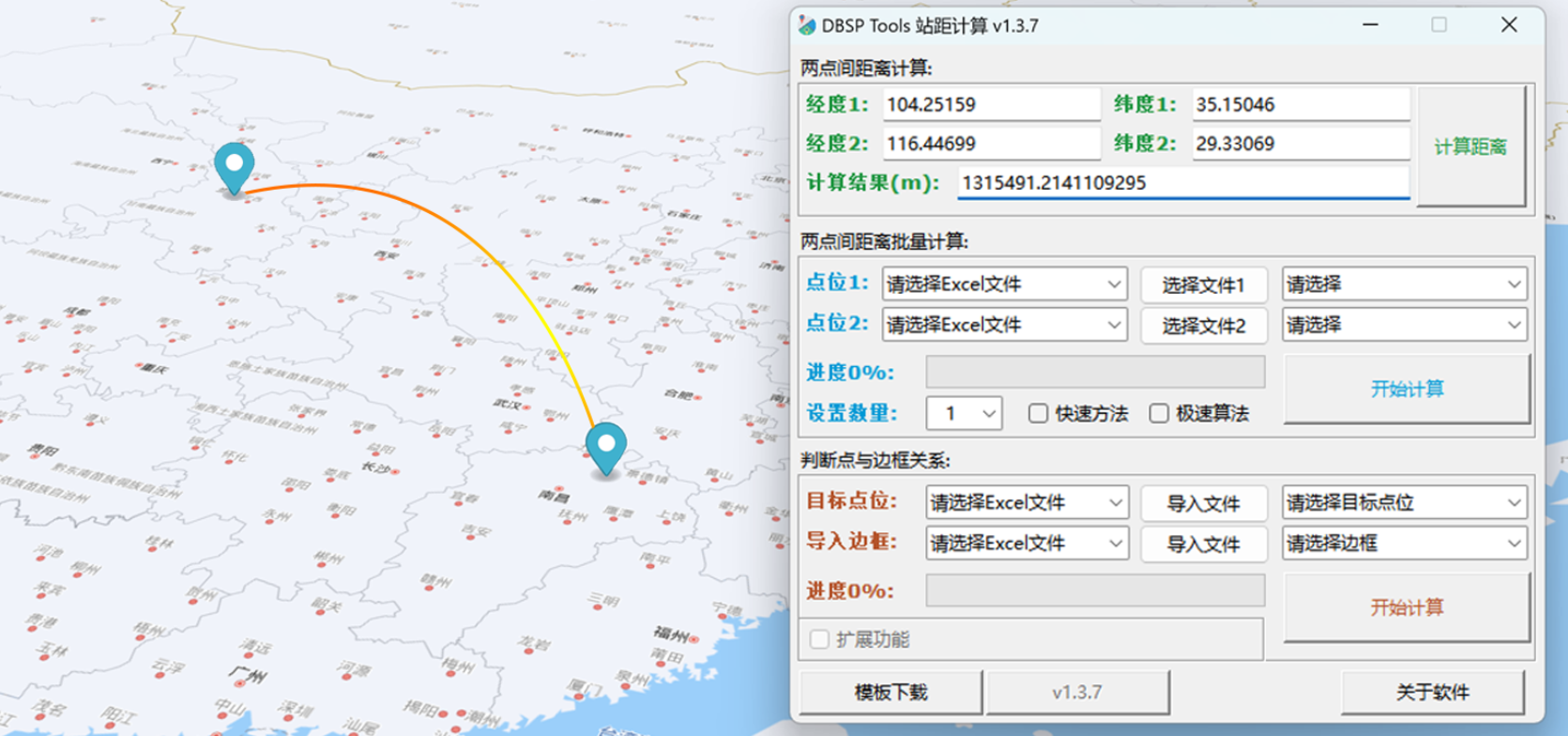Click the 南昌 city label on map

point(554,495)
